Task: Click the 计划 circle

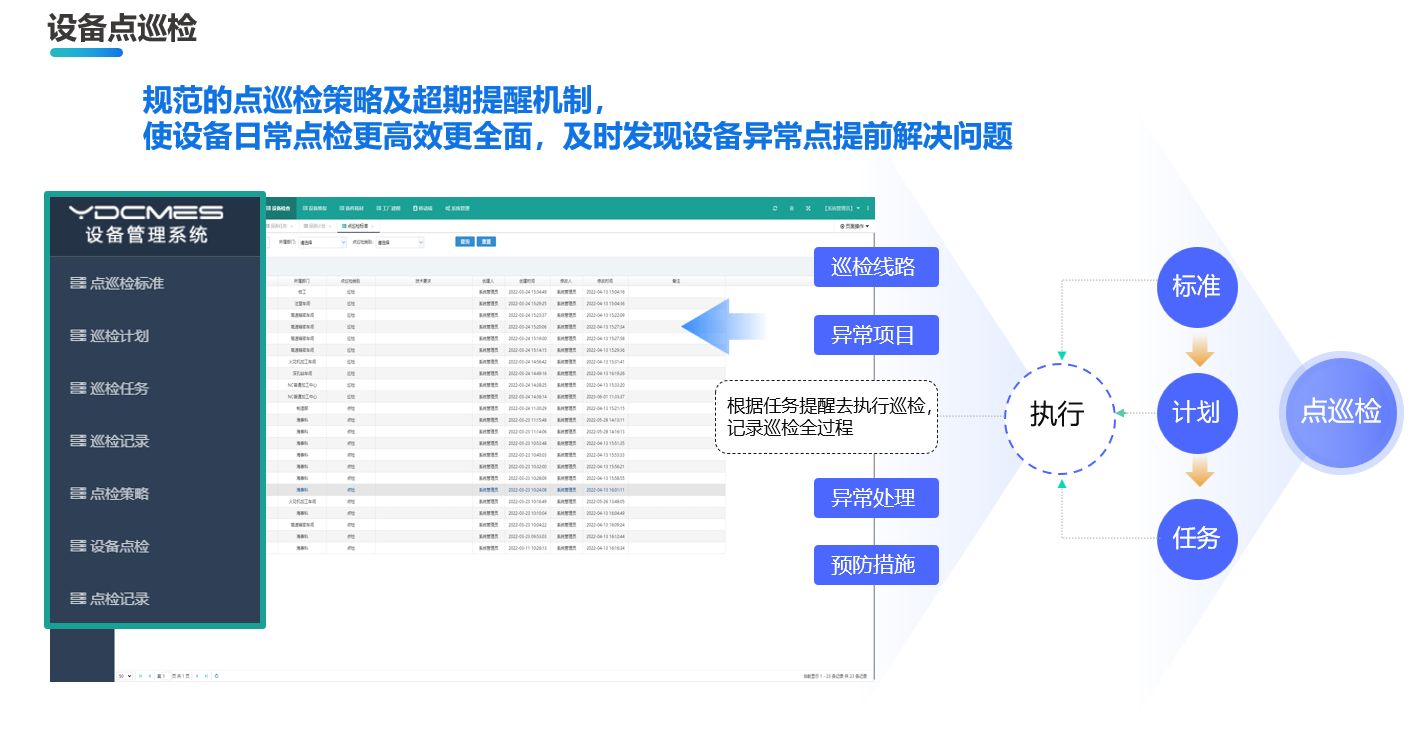Action: (1197, 412)
